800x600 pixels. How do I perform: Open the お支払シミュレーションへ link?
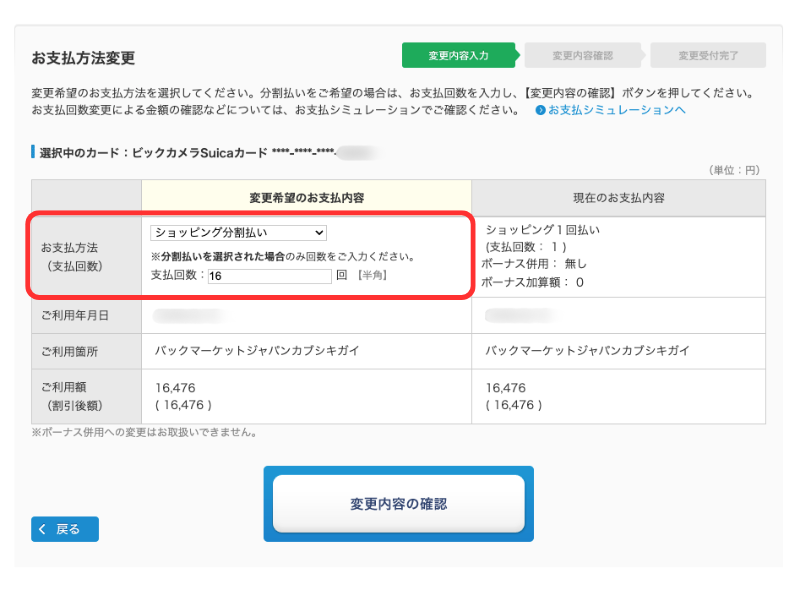pyautogui.click(x=616, y=109)
